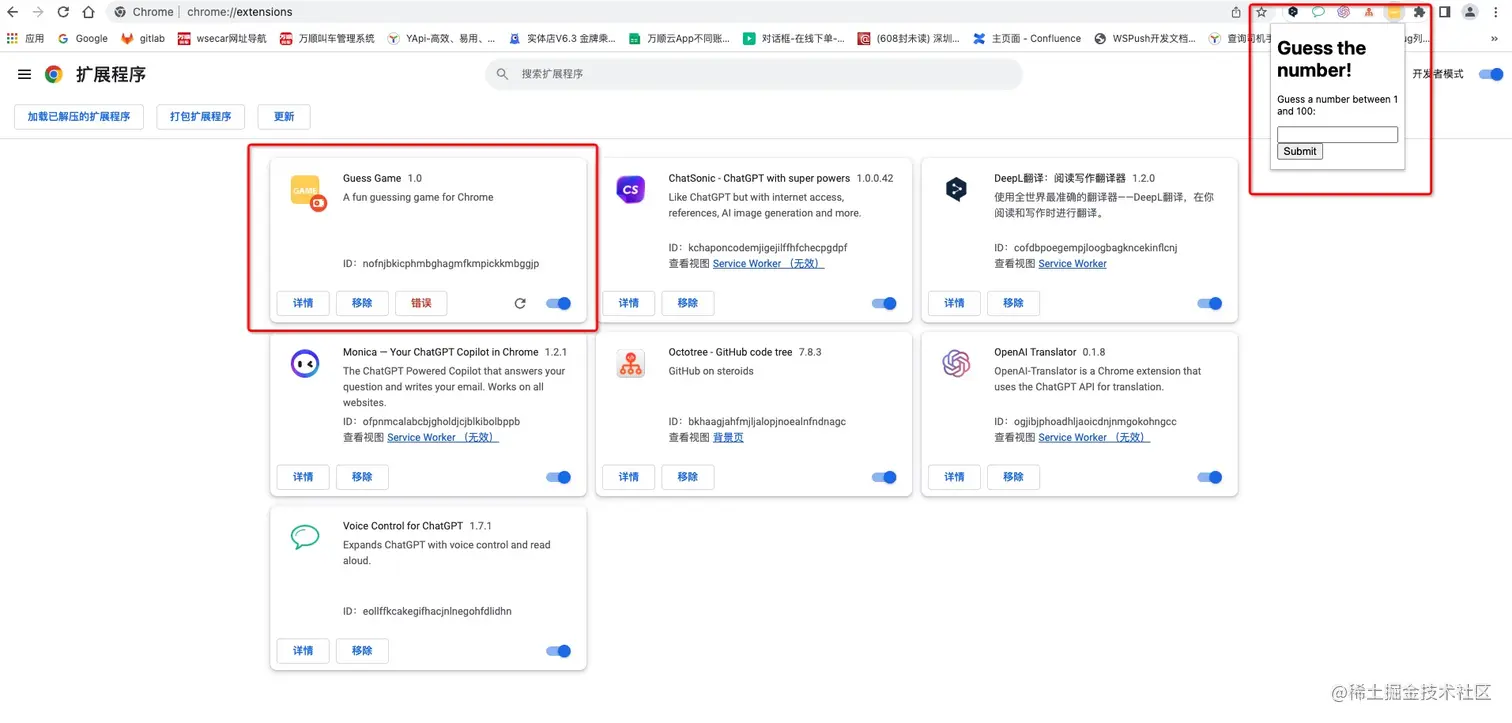Open the WSPush bookmark
The width and height of the screenshot is (1512, 723).
(1145, 38)
